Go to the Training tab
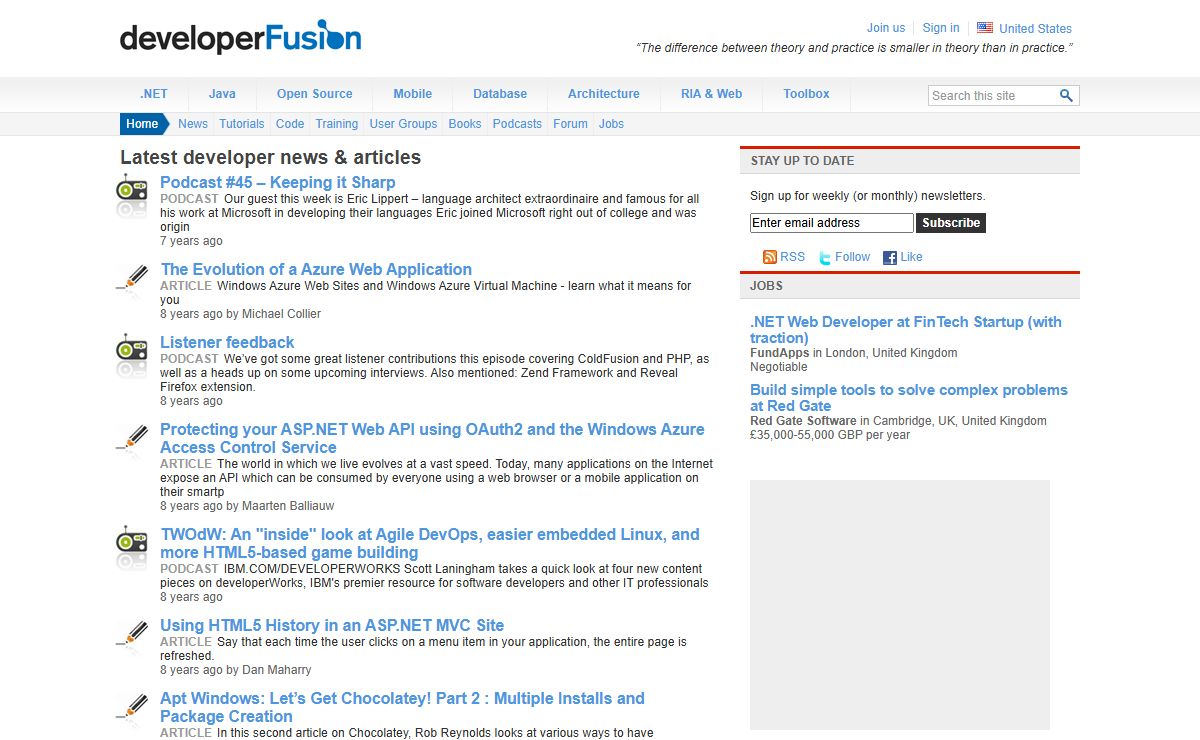1200x740 pixels. point(337,124)
